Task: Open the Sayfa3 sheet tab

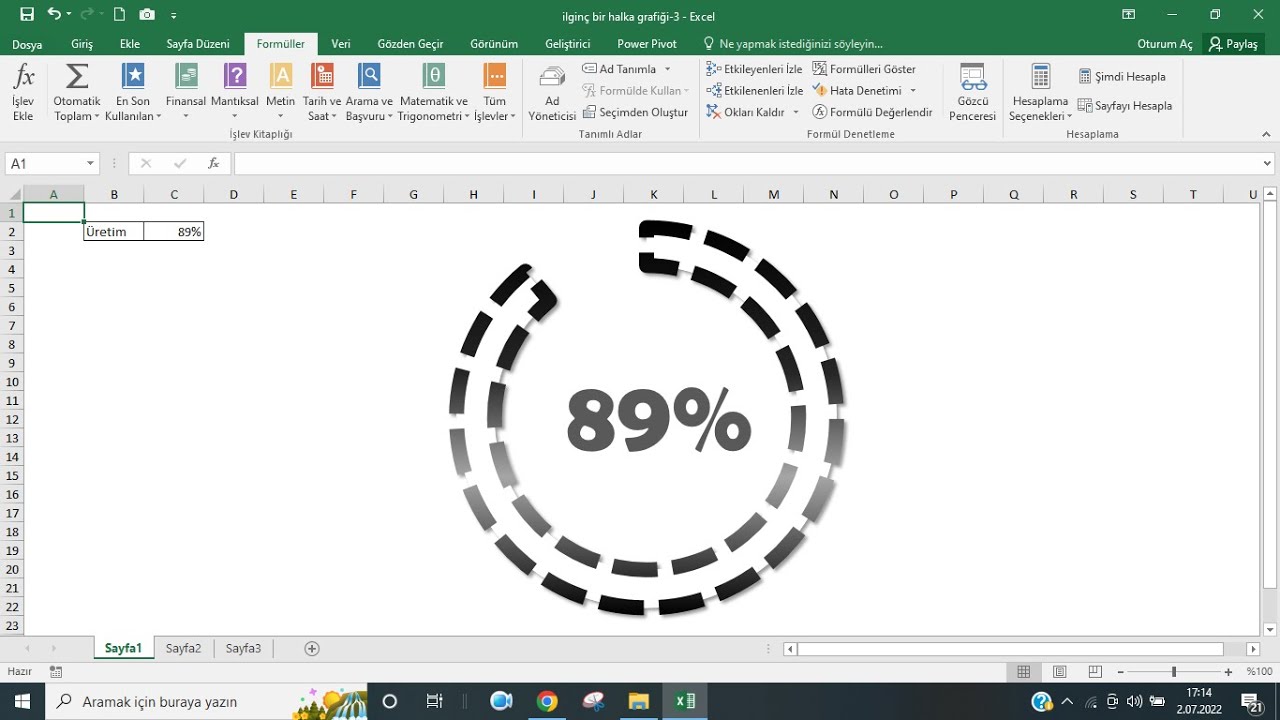Action: pos(243,648)
